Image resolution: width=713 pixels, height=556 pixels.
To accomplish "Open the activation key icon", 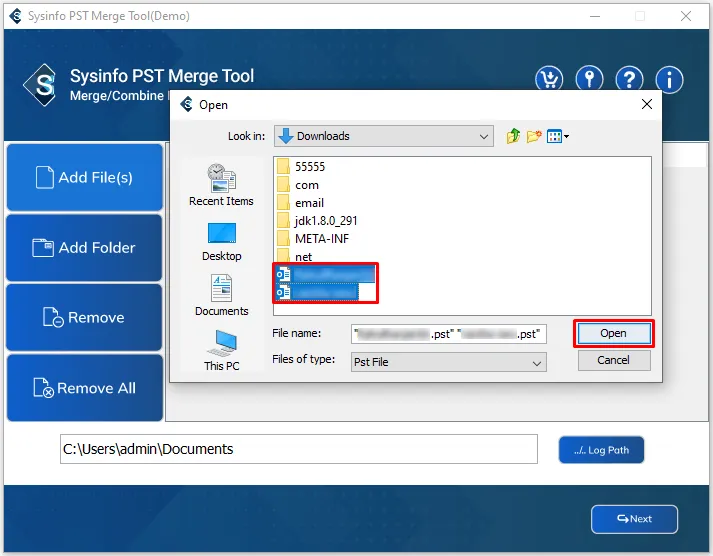I will (589, 80).
